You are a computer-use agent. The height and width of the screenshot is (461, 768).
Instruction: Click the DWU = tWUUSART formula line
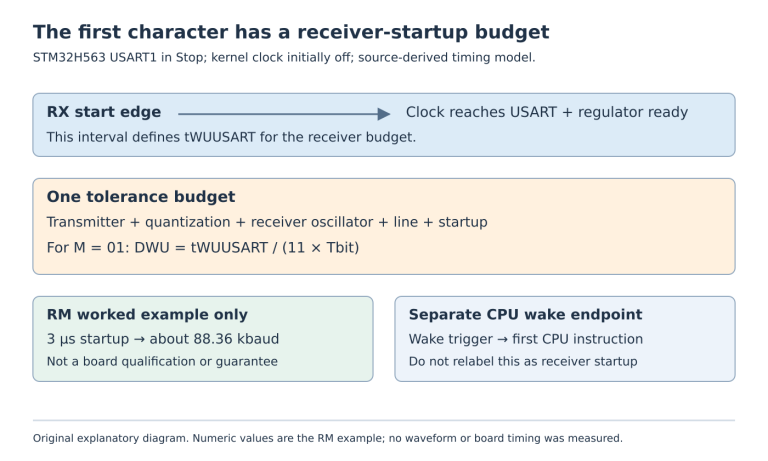203,248
